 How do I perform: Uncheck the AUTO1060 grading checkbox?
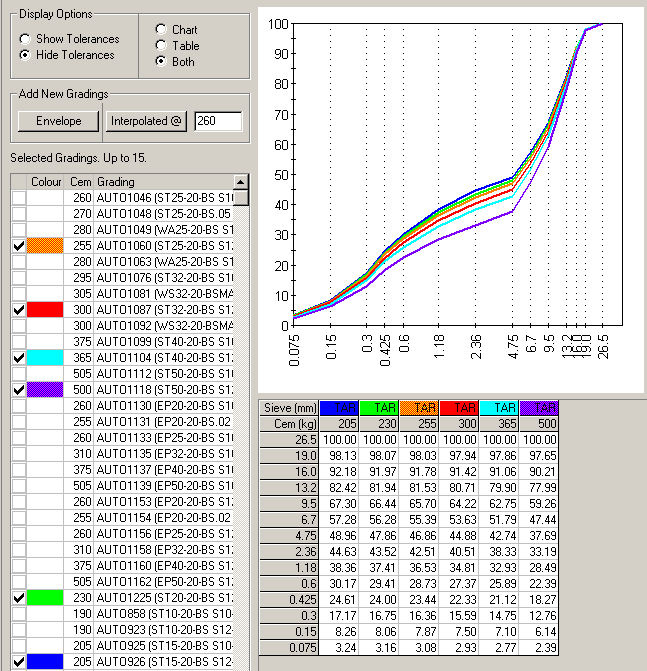18,246
